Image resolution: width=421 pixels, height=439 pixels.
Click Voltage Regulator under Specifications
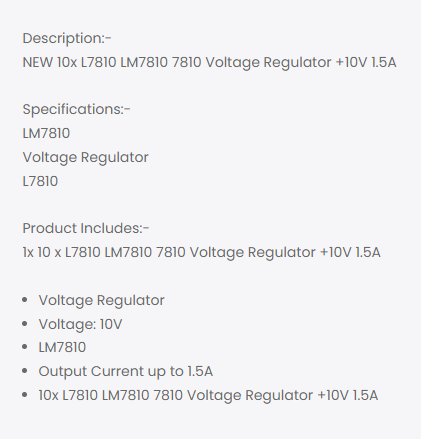click(x=85, y=157)
